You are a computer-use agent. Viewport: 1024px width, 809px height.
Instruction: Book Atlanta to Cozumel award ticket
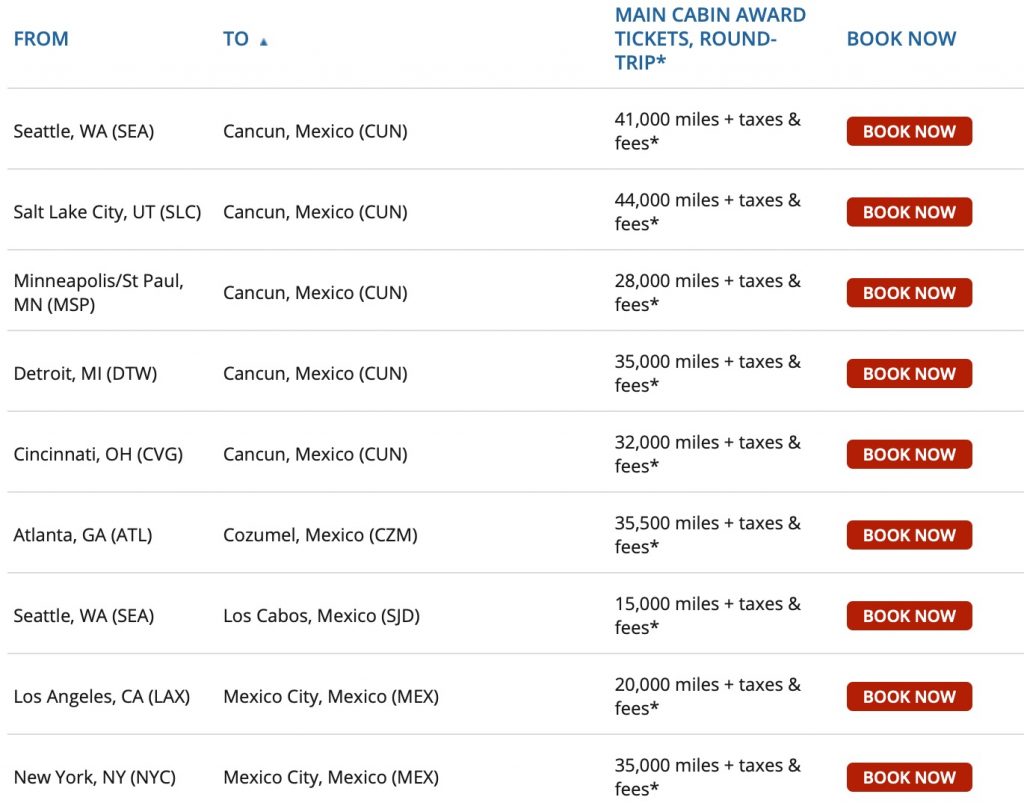click(x=909, y=535)
